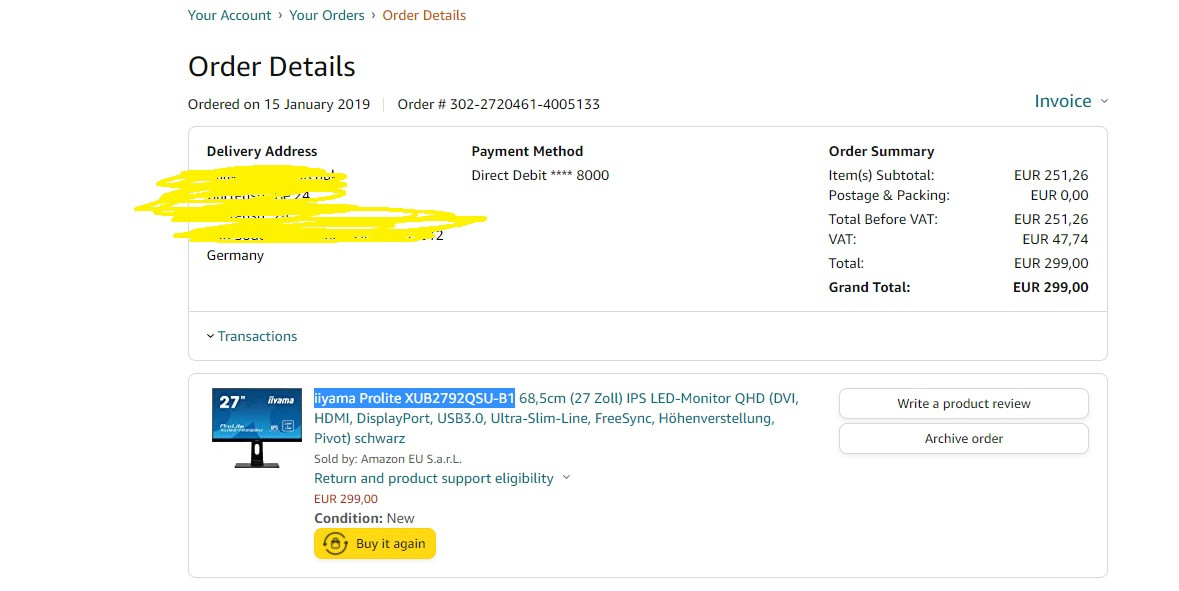1179x591 pixels.
Task: Expand the Transactions section
Action: tap(252, 336)
